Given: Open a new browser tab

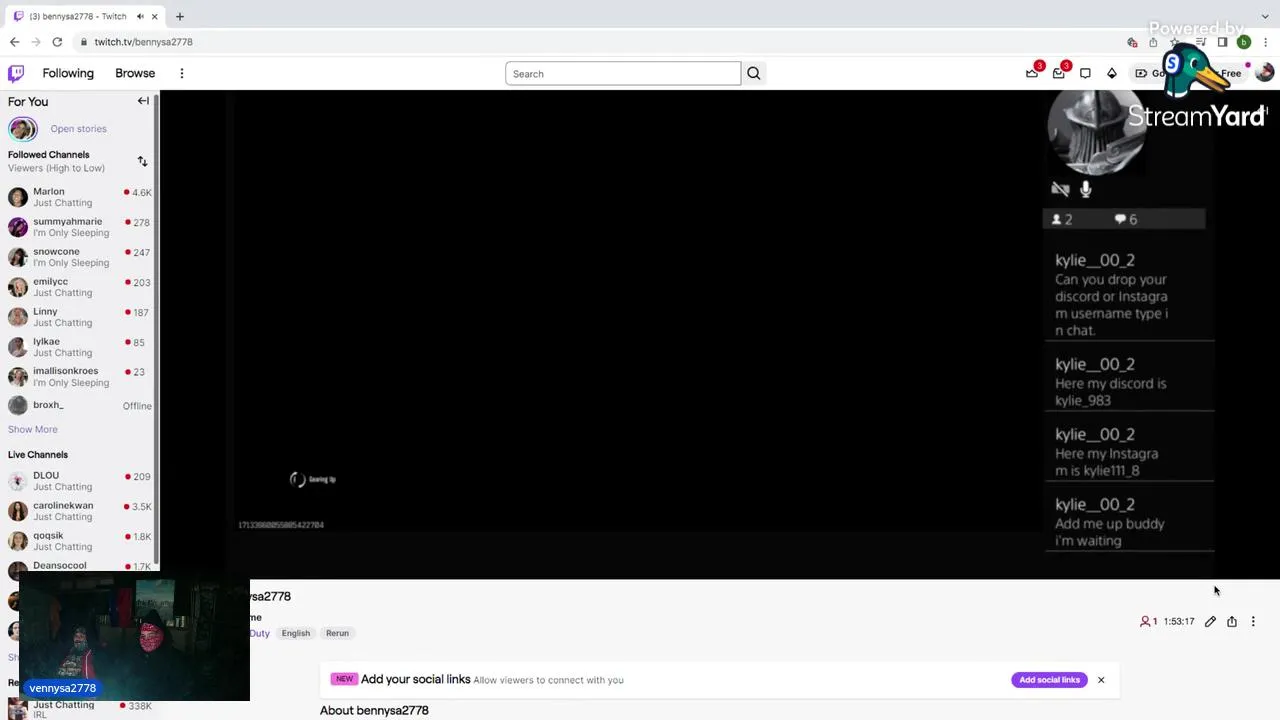Looking at the screenshot, I should coord(180,16).
